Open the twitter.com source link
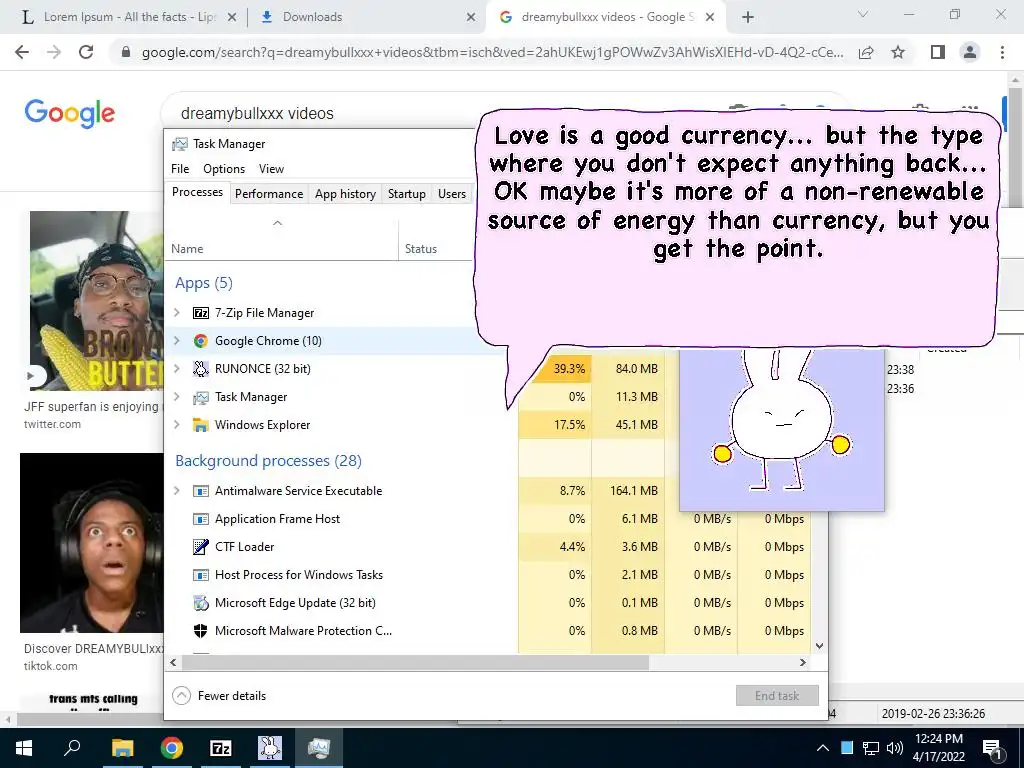 click(52, 424)
